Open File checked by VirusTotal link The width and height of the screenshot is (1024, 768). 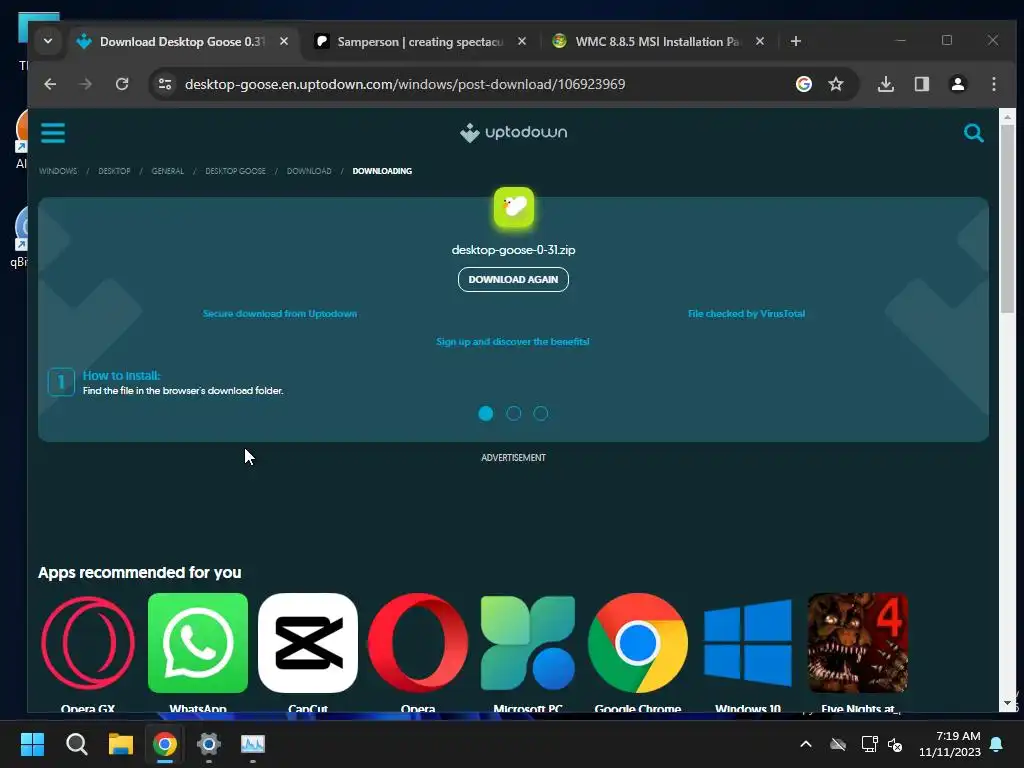click(x=746, y=313)
